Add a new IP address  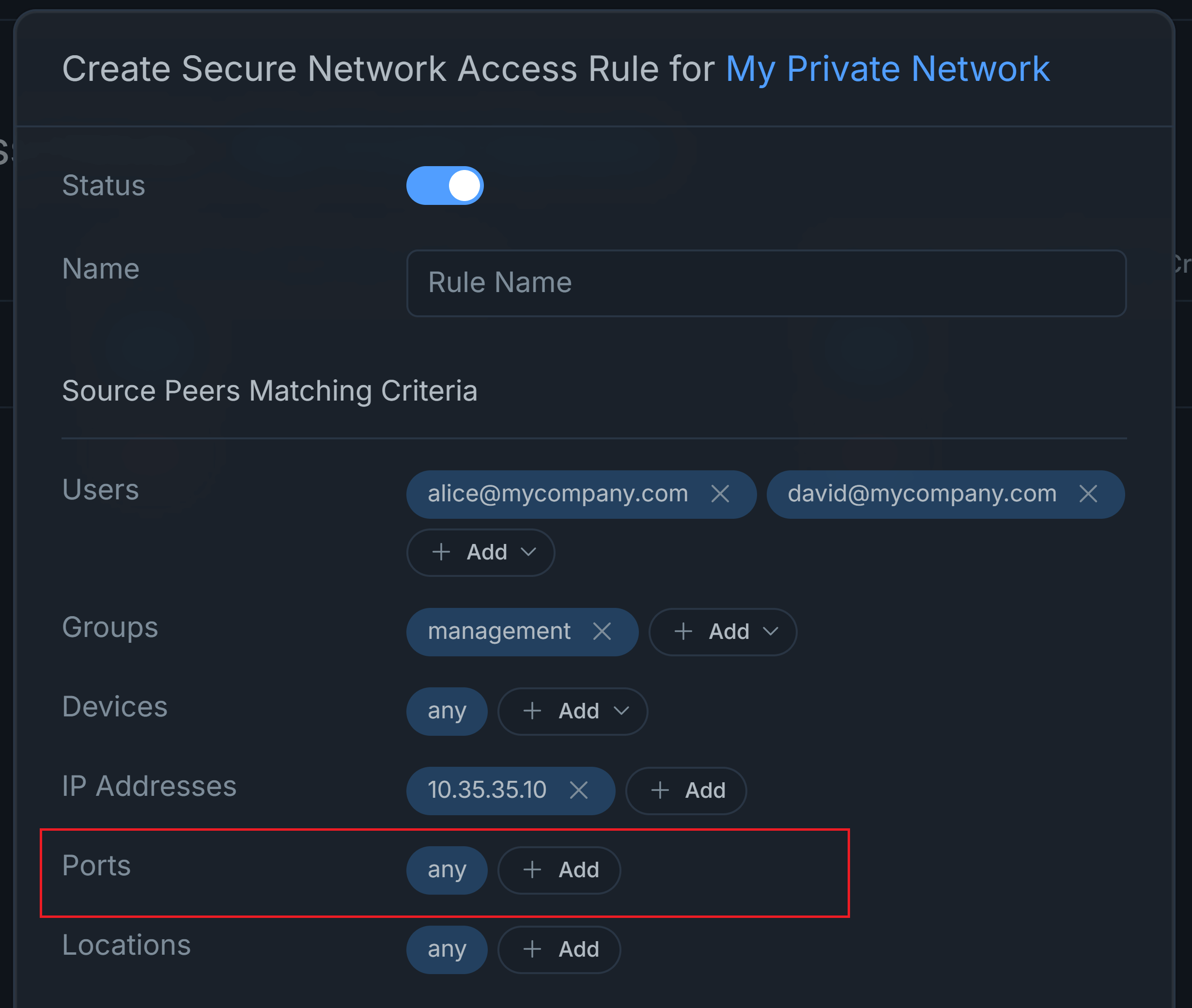click(686, 791)
